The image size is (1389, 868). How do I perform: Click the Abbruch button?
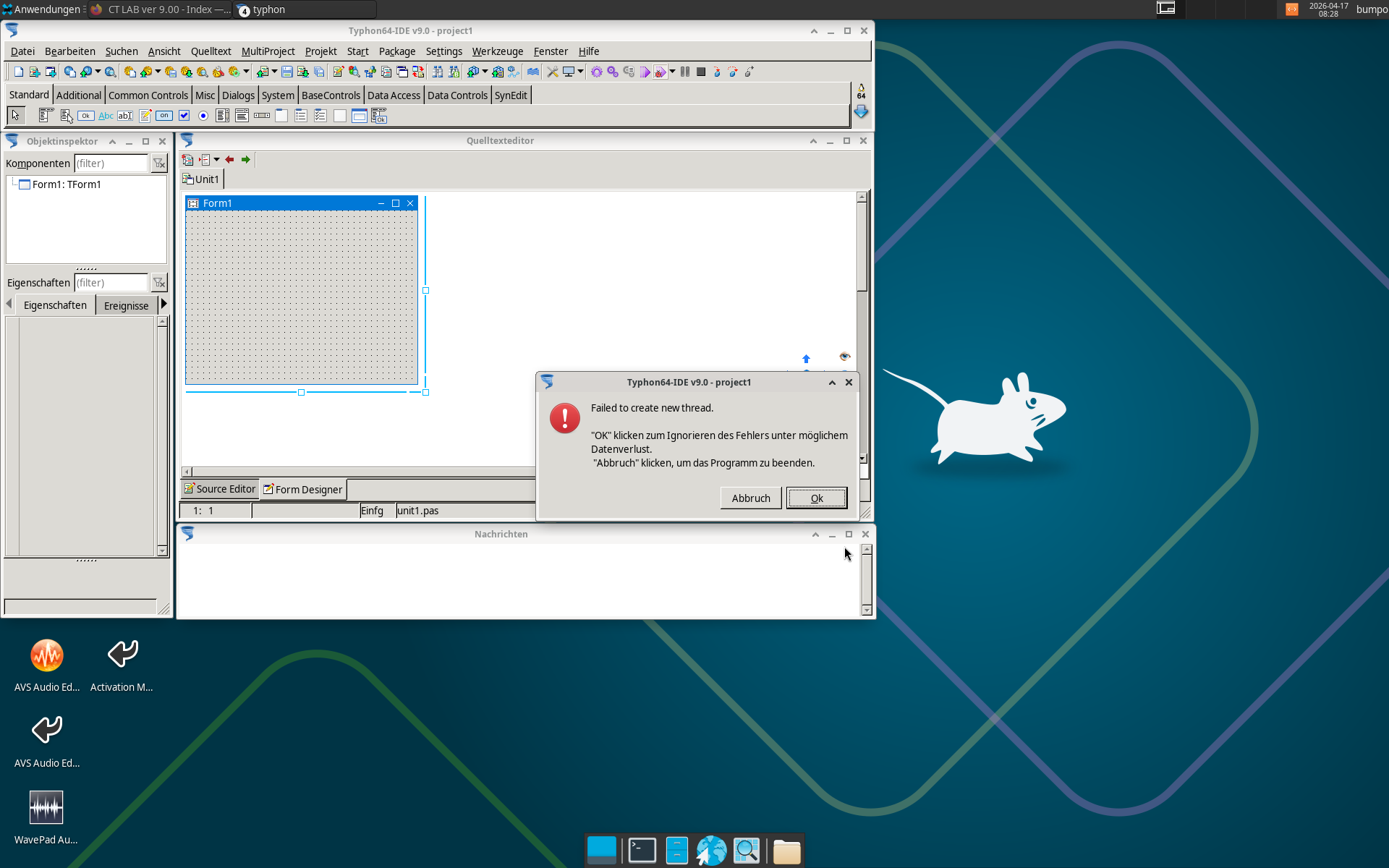pyautogui.click(x=750, y=498)
